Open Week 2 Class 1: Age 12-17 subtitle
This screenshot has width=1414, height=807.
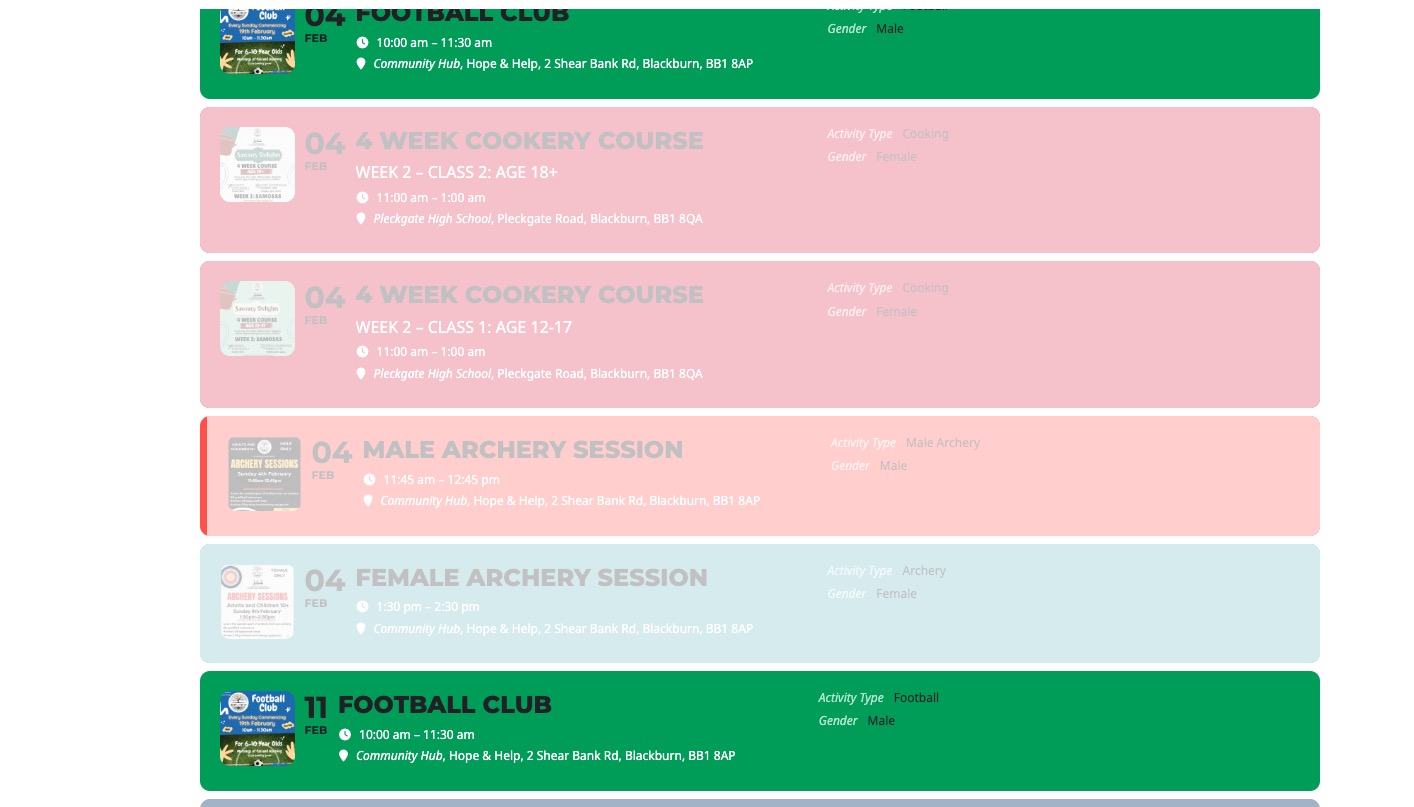coord(464,327)
